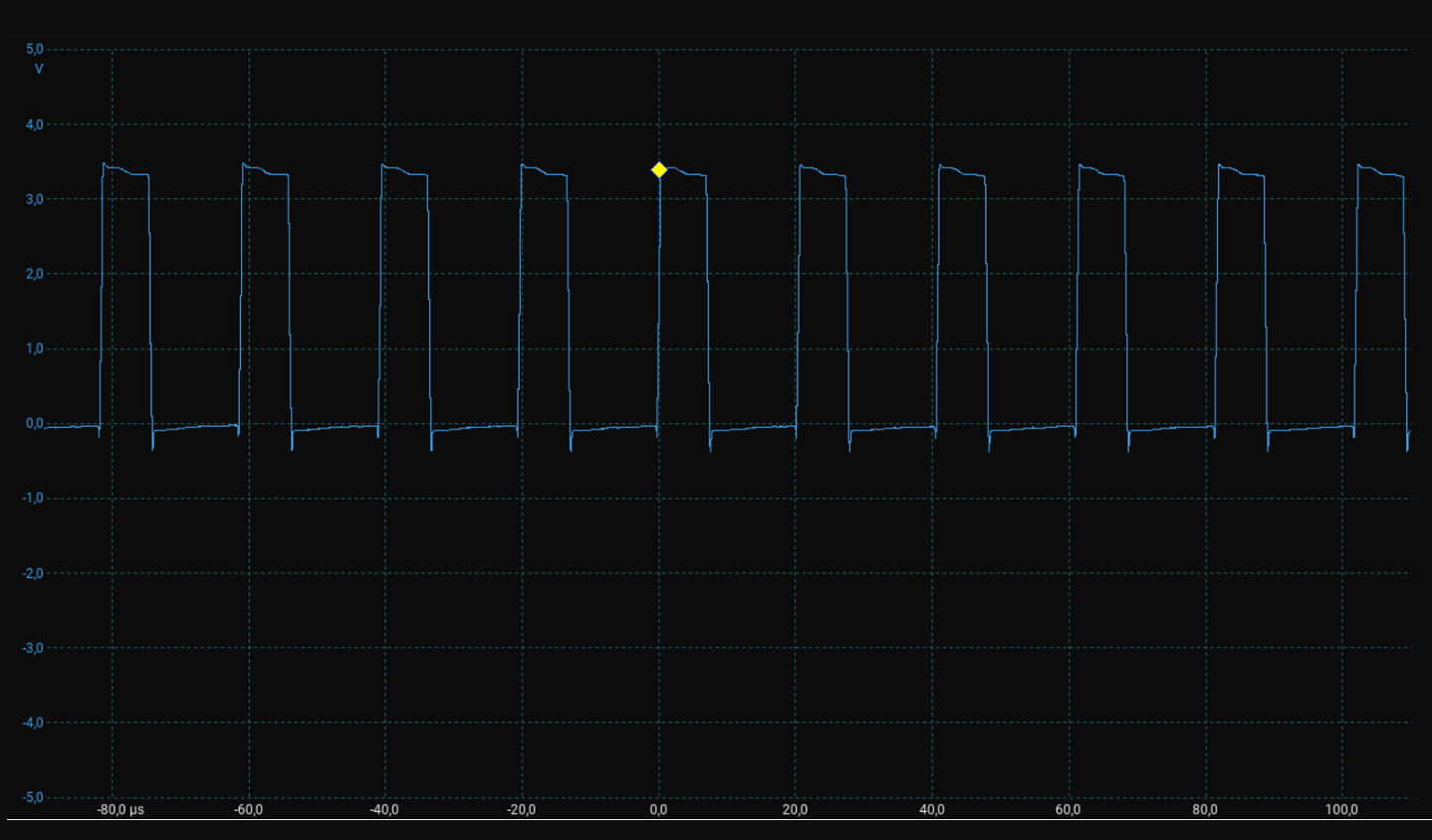Click the -40,0 time axis label
Screen dimensions: 1432x840
coord(384,809)
